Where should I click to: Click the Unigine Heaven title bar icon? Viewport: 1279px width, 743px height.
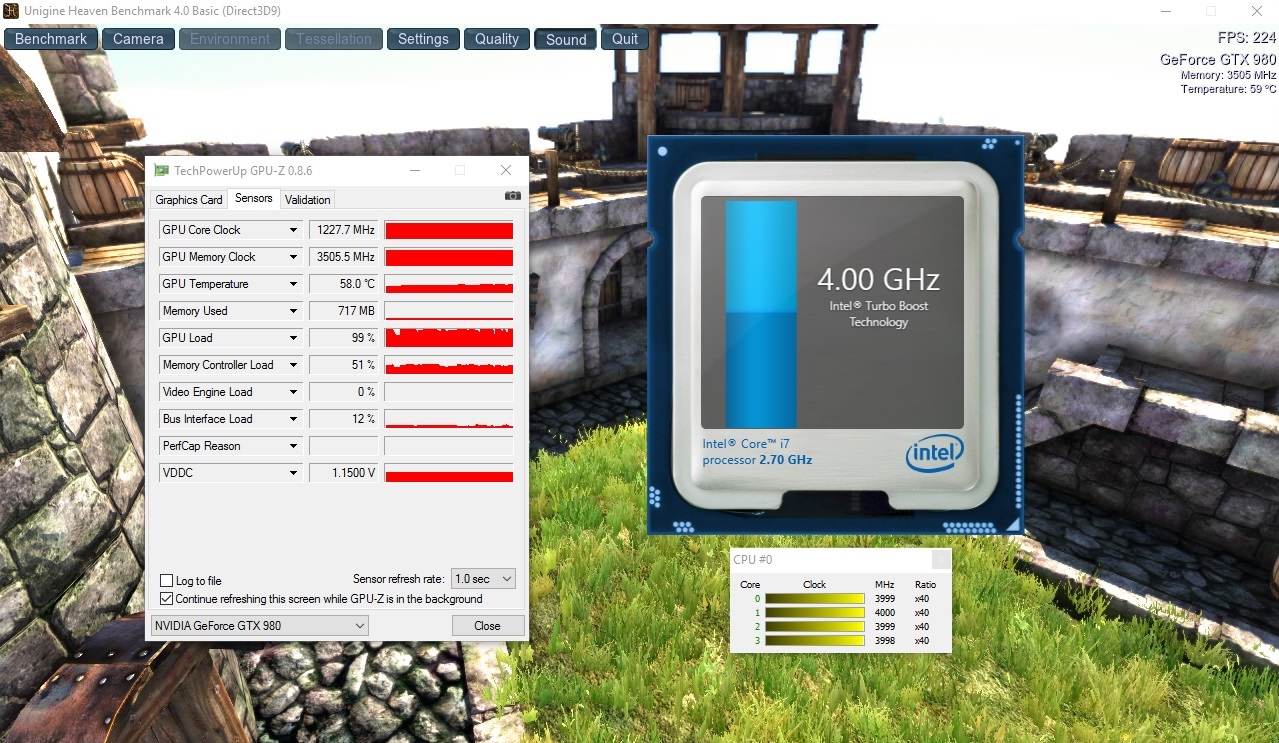[x=10, y=11]
